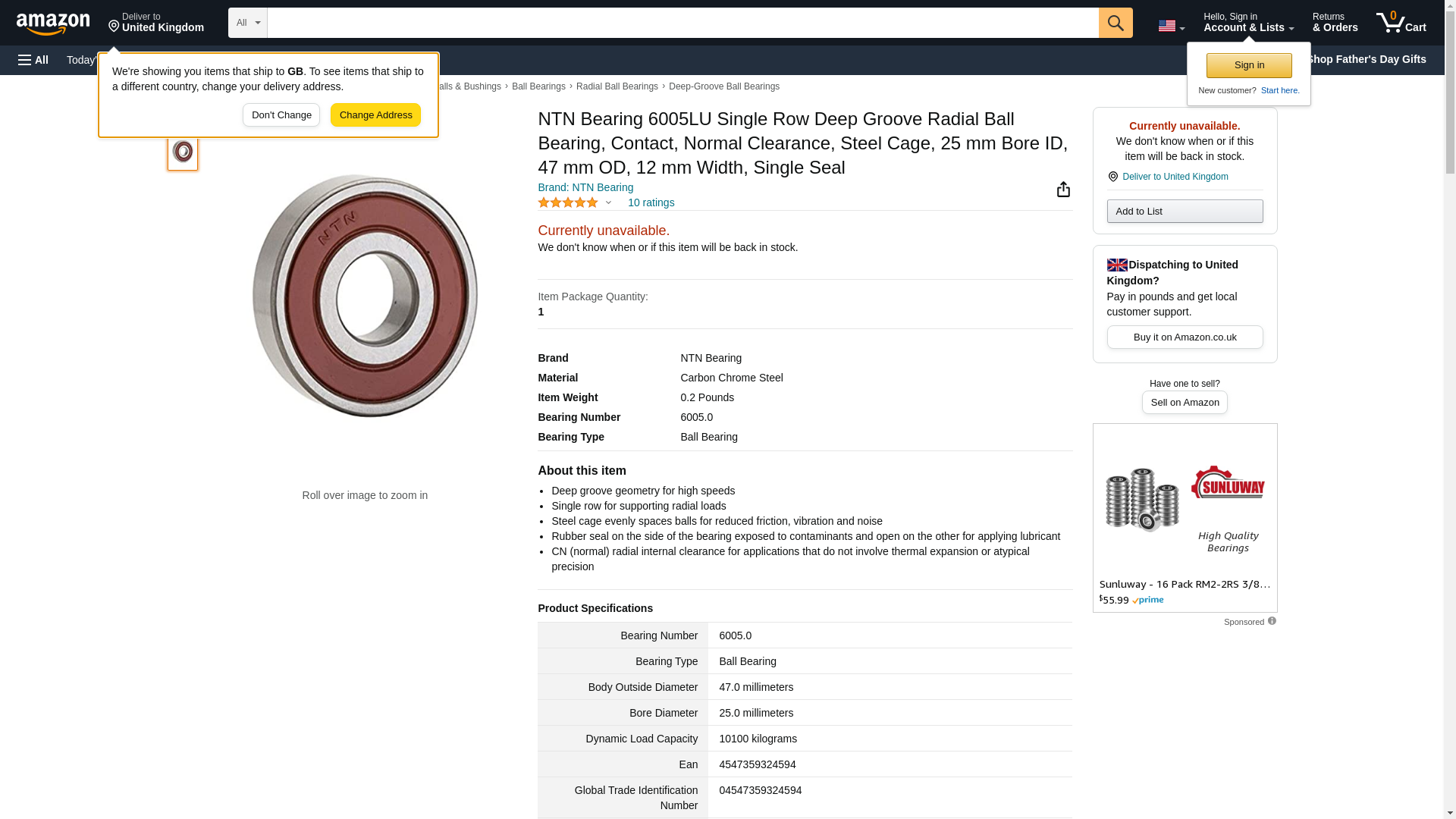Click the sponsored ad info icon
Viewport: 1456px width, 819px height.
pyautogui.click(x=1272, y=621)
